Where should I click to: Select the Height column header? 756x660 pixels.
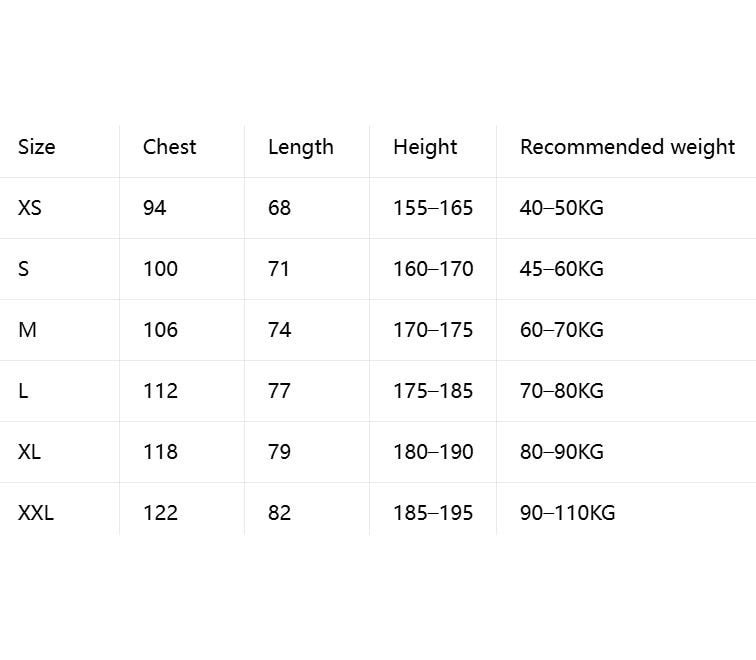tap(425, 148)
